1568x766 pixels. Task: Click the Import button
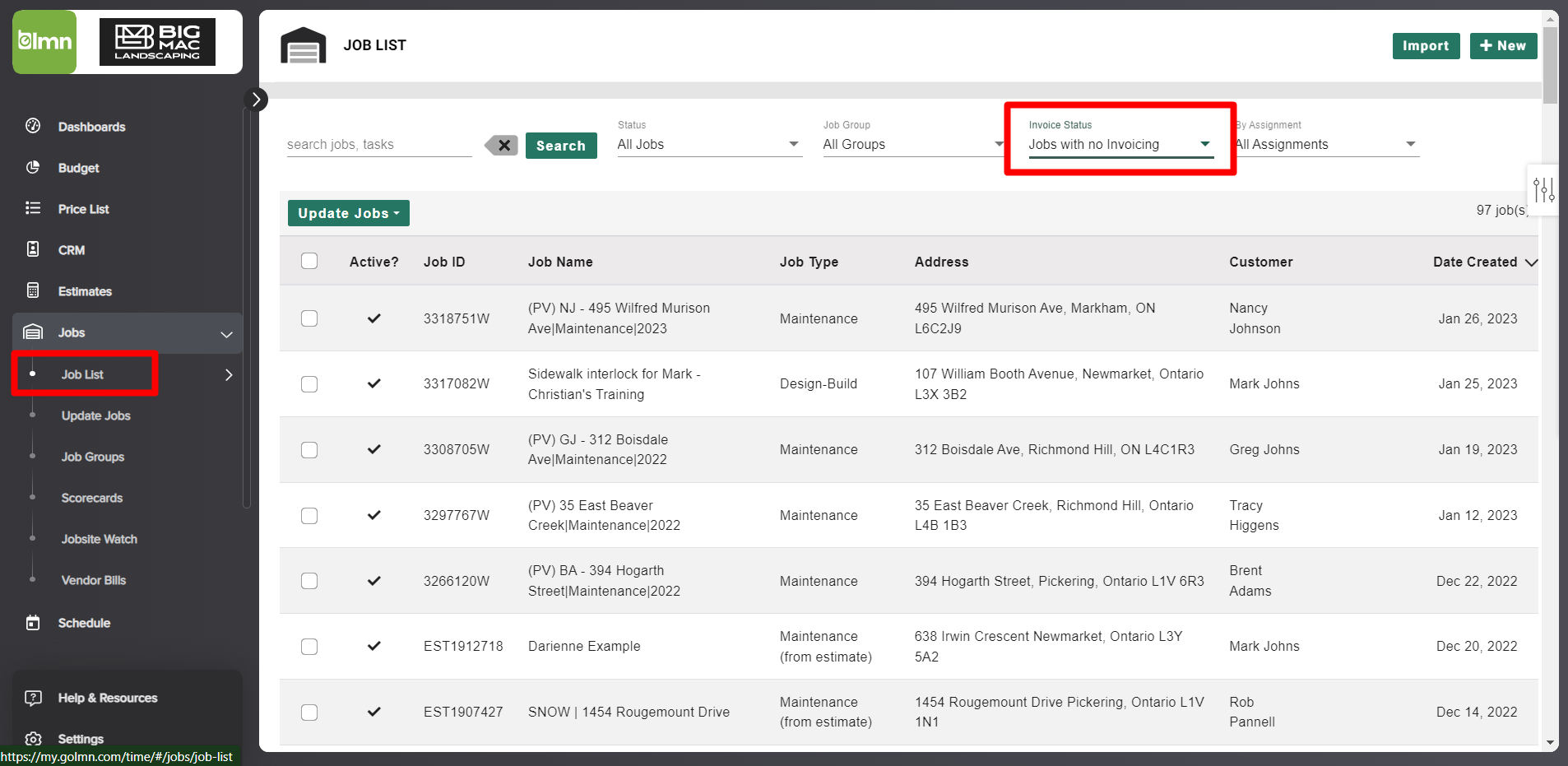pos(1426,46)
